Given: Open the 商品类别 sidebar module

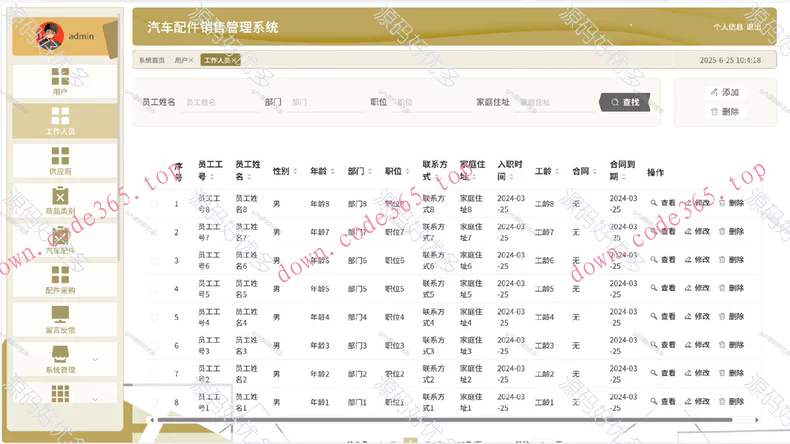Looking at the screenshot, I should (65, 201).
